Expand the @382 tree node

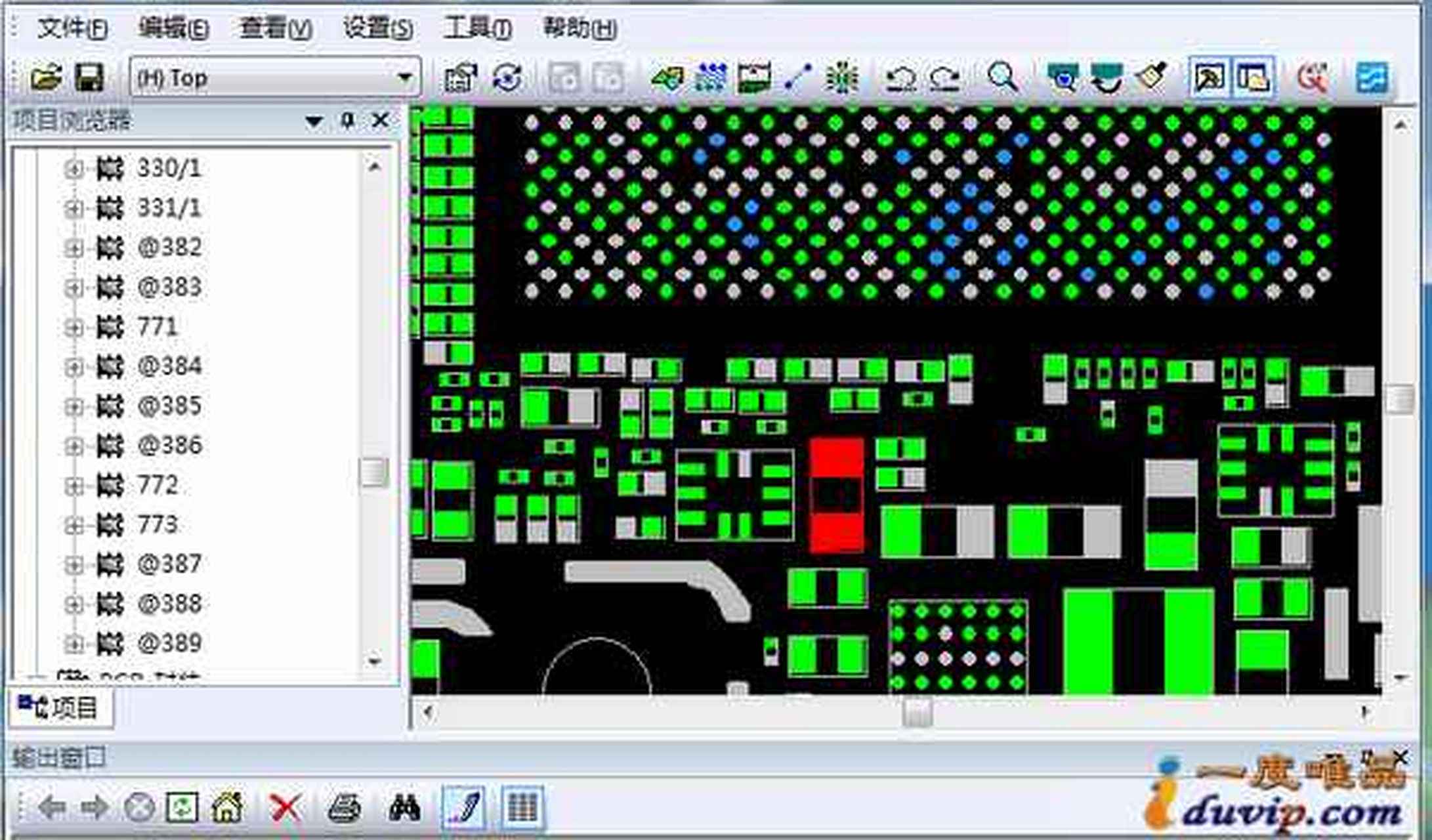74,248
